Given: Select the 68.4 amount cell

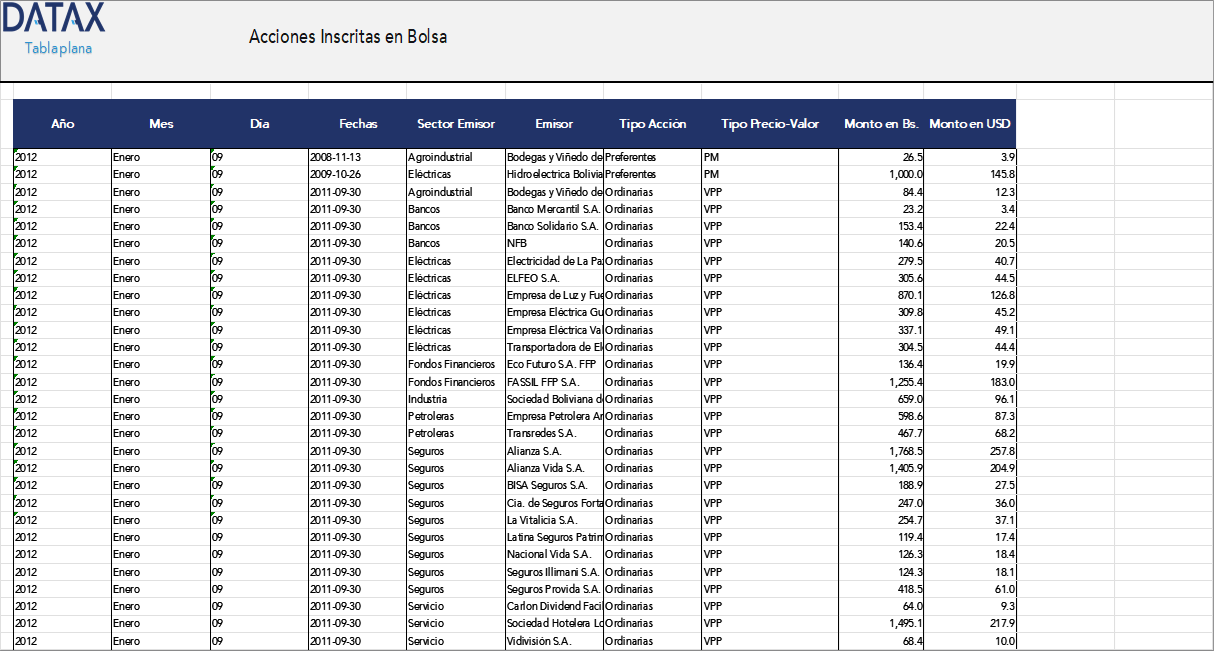Looking at the screenshot, I should point(882,641).
